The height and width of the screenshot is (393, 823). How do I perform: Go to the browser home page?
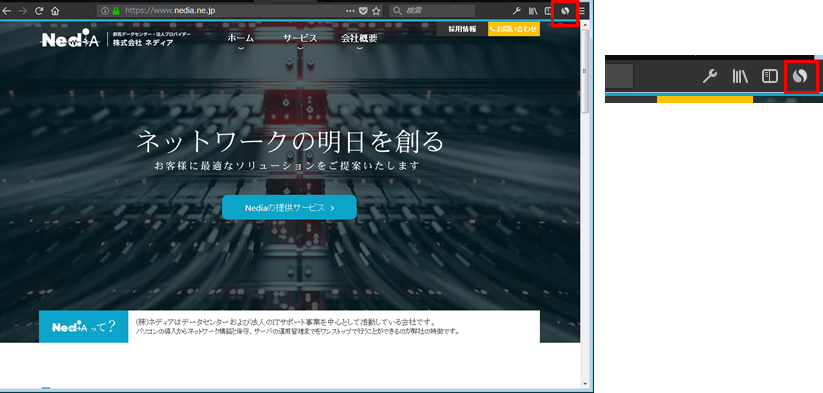point(55,10)
